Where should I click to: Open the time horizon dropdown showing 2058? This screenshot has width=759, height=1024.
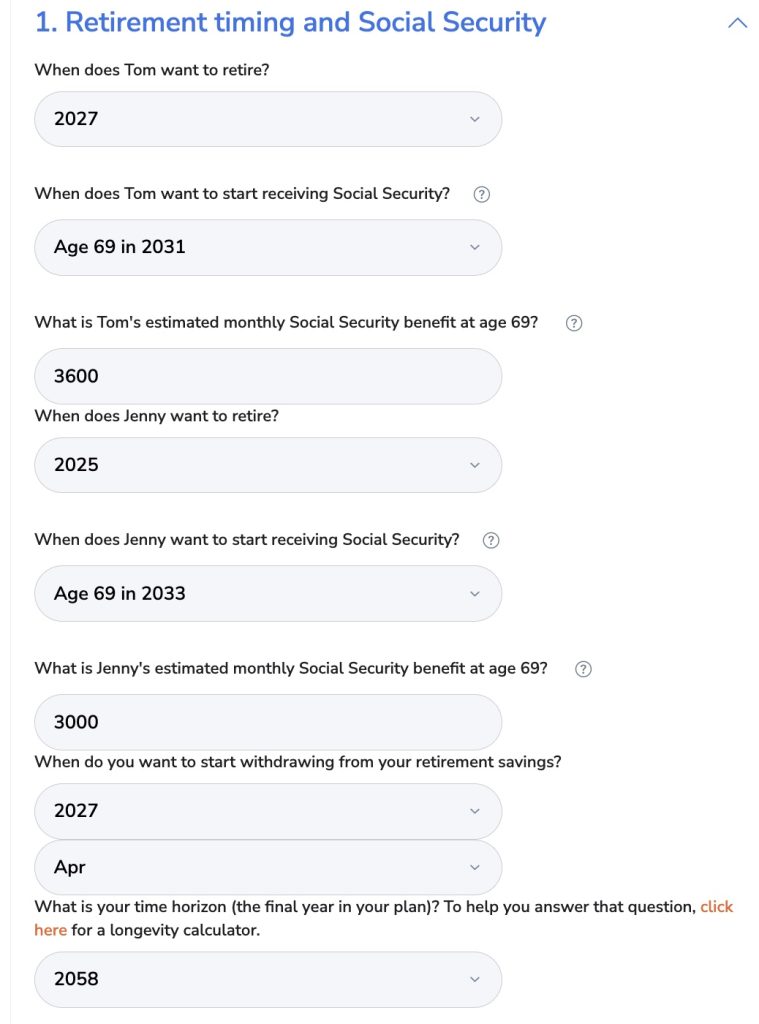coord(267,979)
